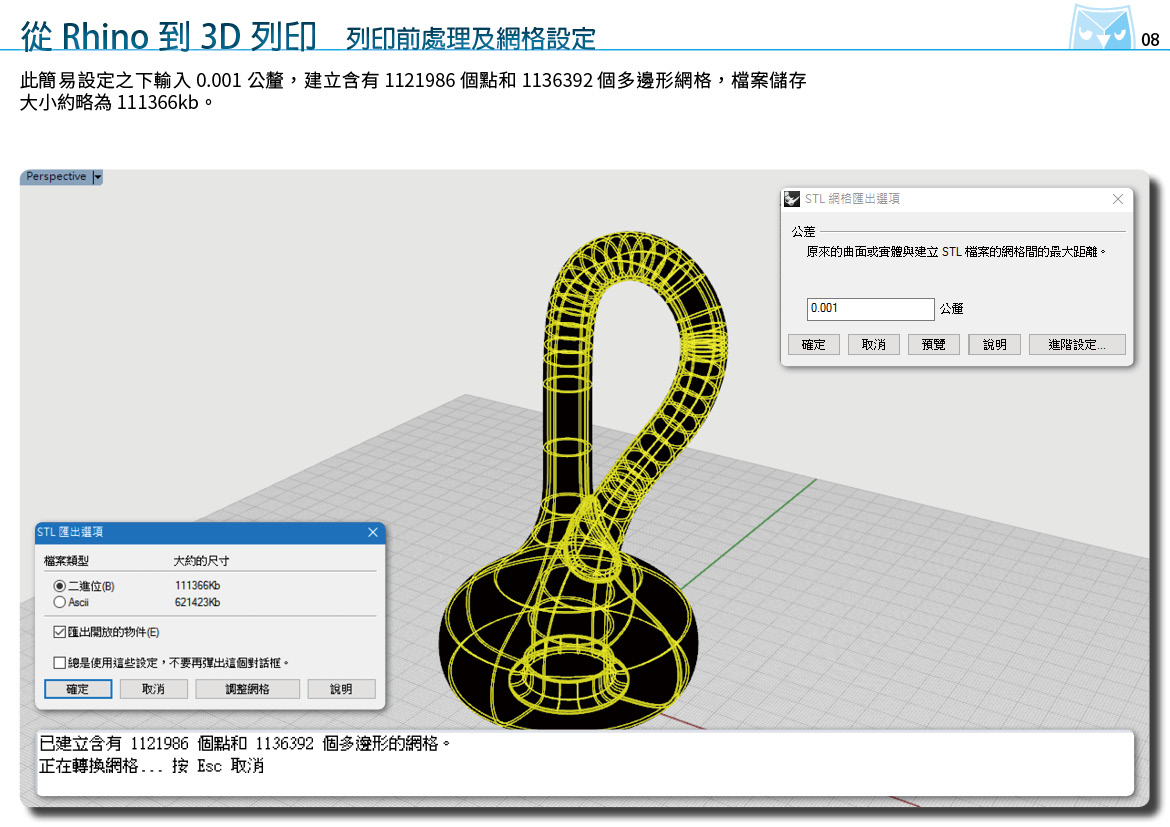Close the STL 匯出選項 dialog
The image size is (1170, 827).
(x=373, y=532)
